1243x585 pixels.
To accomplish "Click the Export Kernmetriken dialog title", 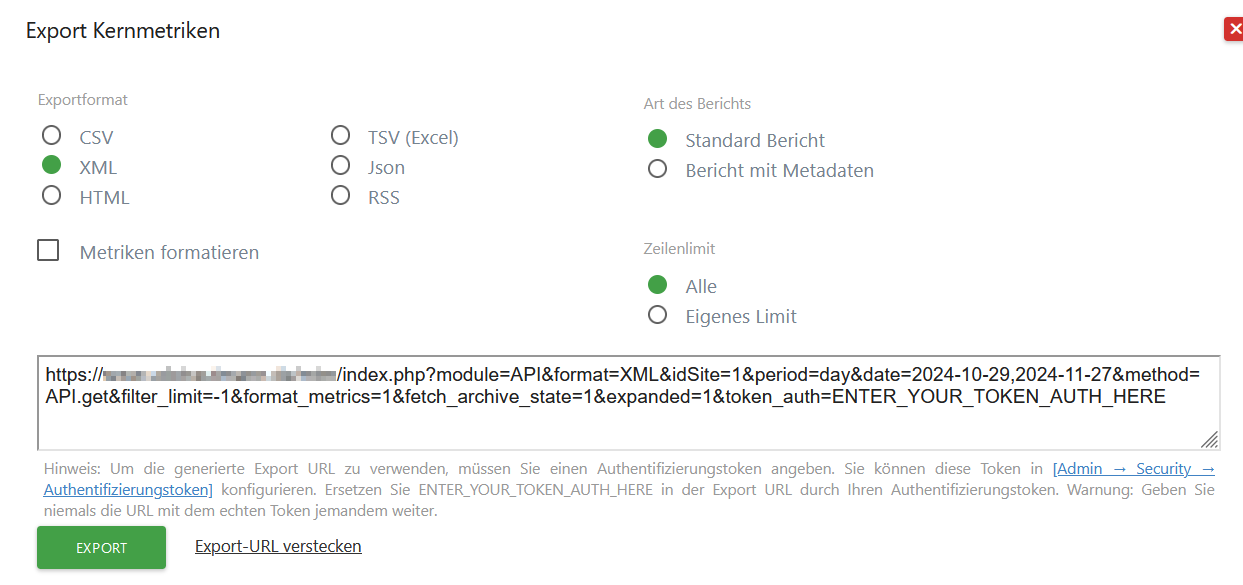I will pos(123,31).
